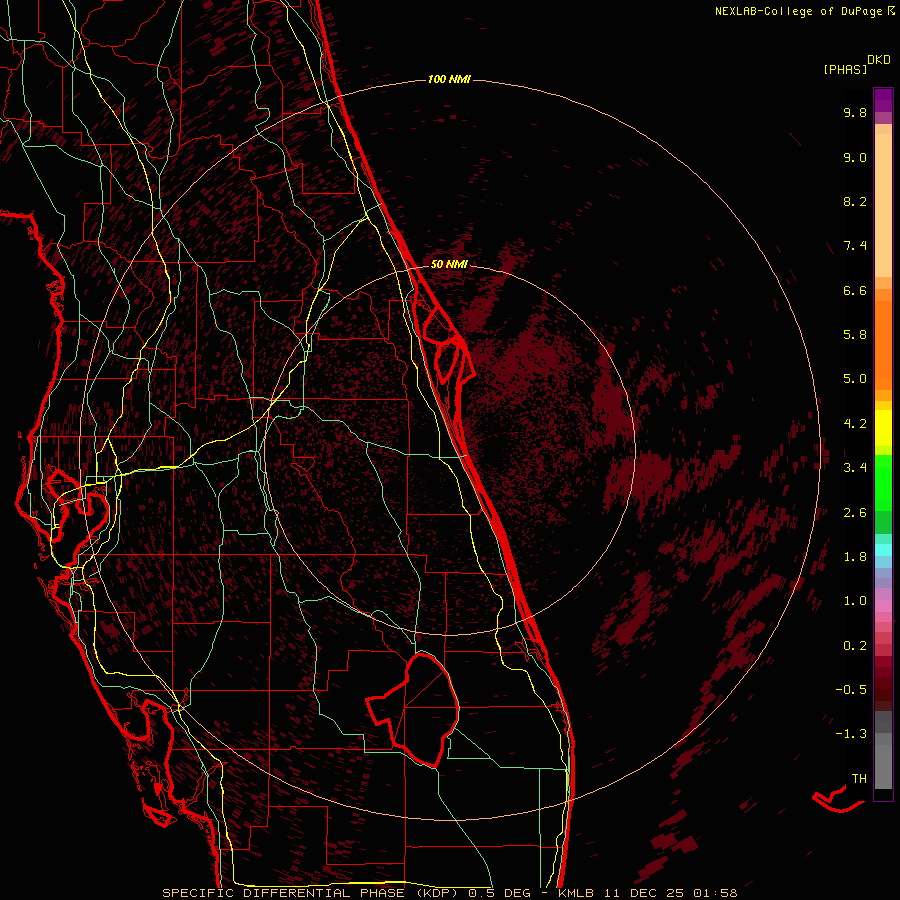
Task: Select the 5.8 value on the scale
Action: coord(855,335)
